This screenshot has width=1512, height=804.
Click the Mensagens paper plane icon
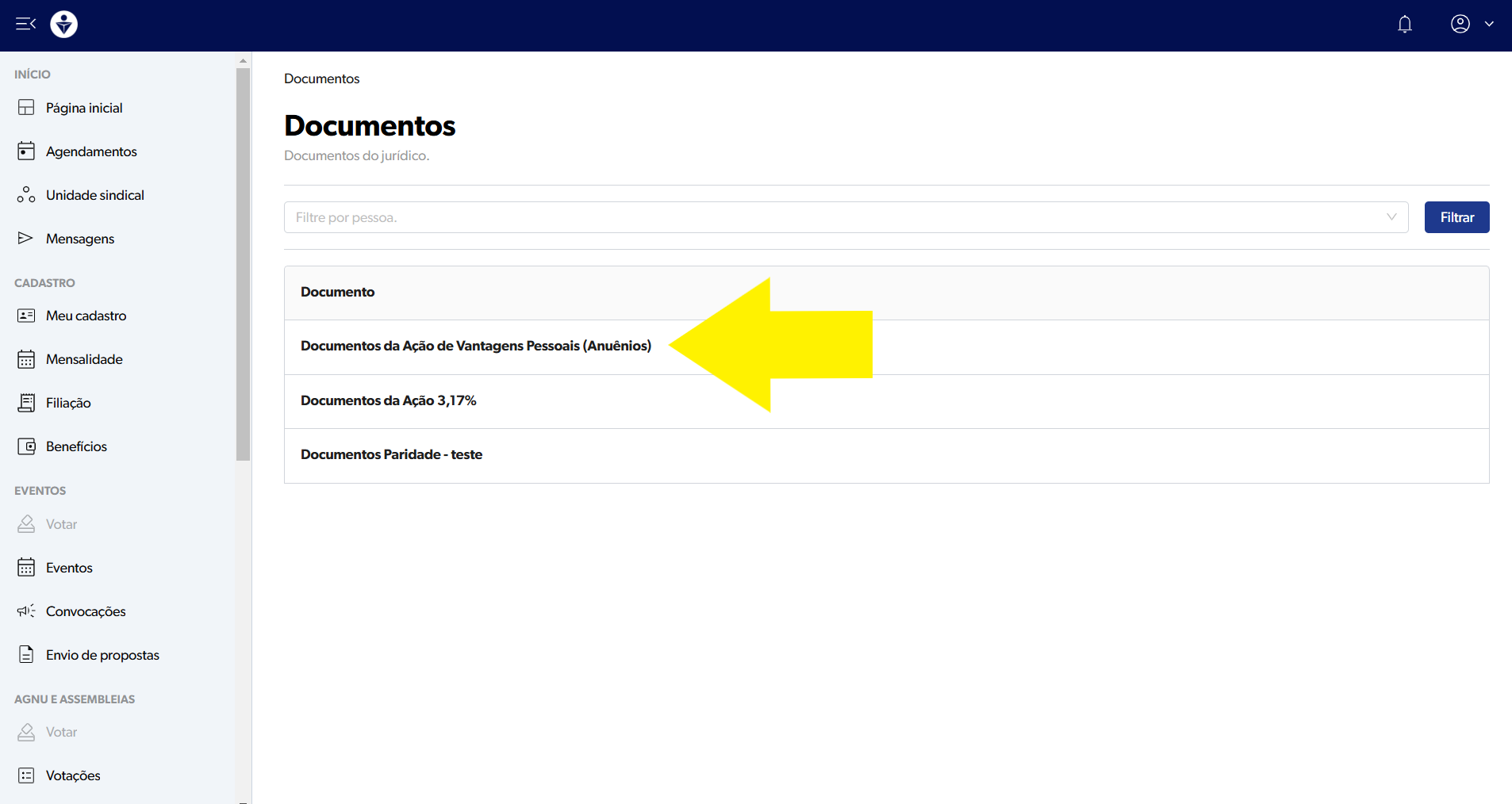26,239
